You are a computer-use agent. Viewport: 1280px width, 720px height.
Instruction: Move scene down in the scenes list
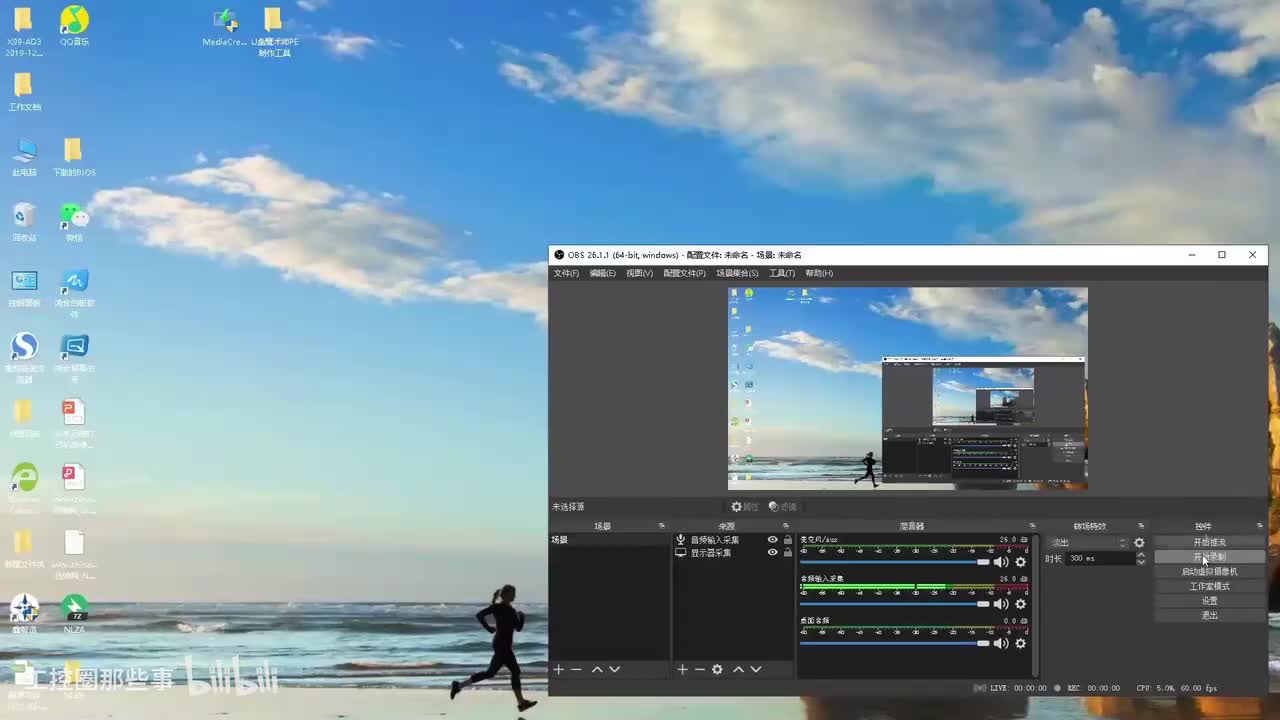coord(615,669)
